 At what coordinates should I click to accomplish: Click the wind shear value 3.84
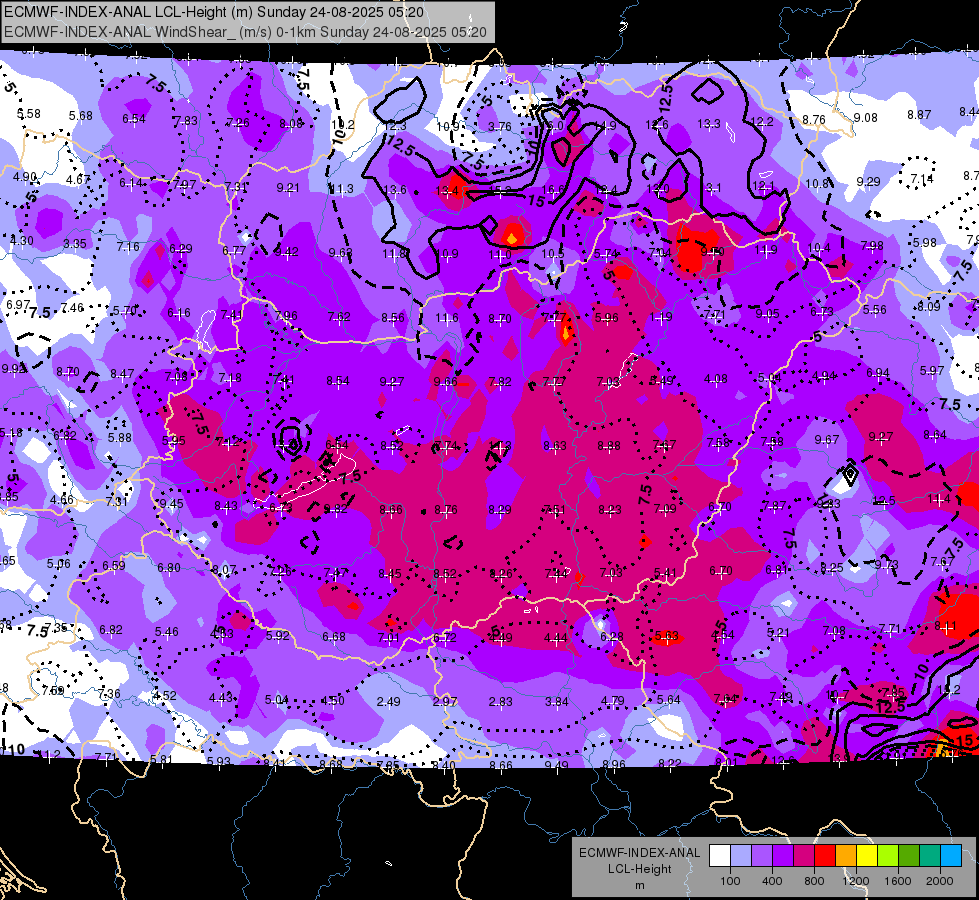556,702
